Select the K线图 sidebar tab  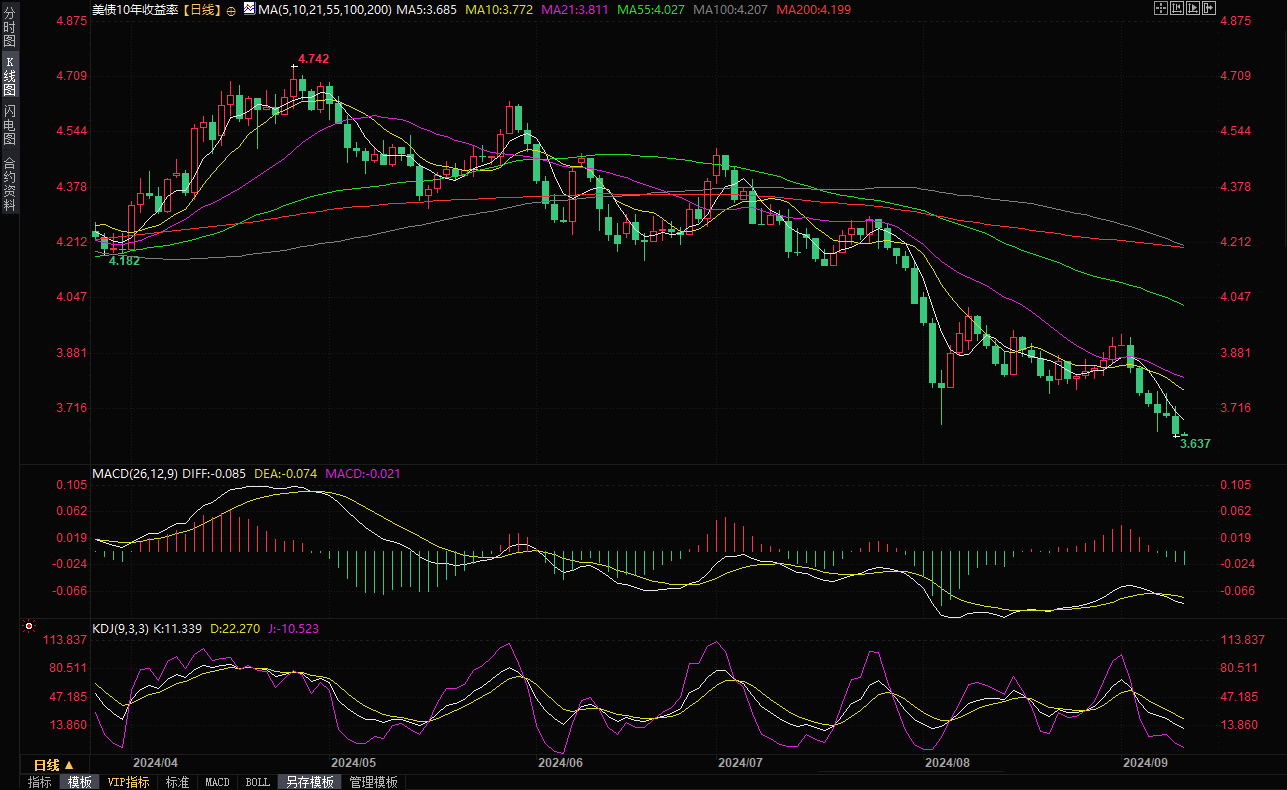point(9,76)
